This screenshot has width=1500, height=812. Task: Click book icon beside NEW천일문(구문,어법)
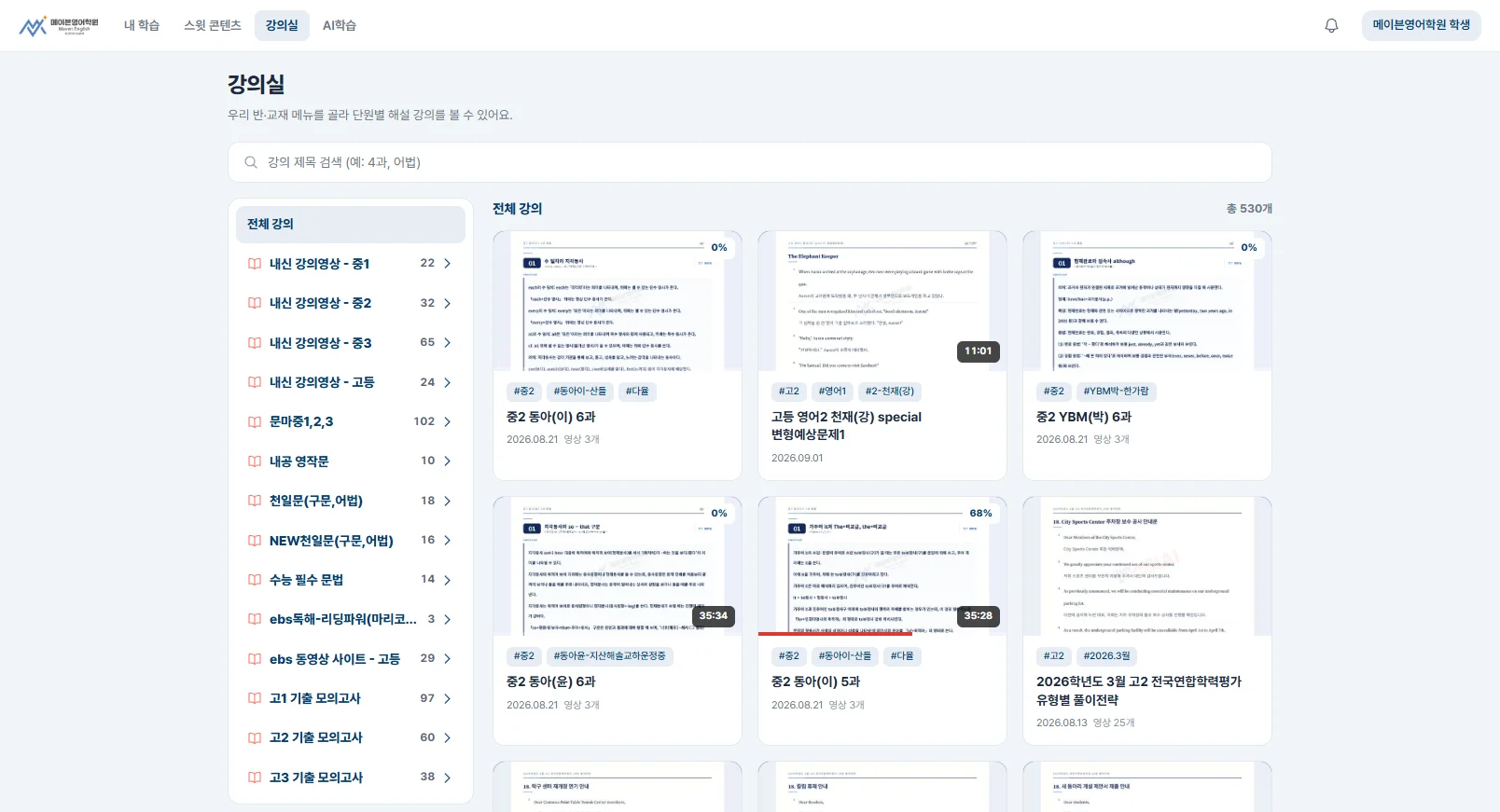(255, 541)
